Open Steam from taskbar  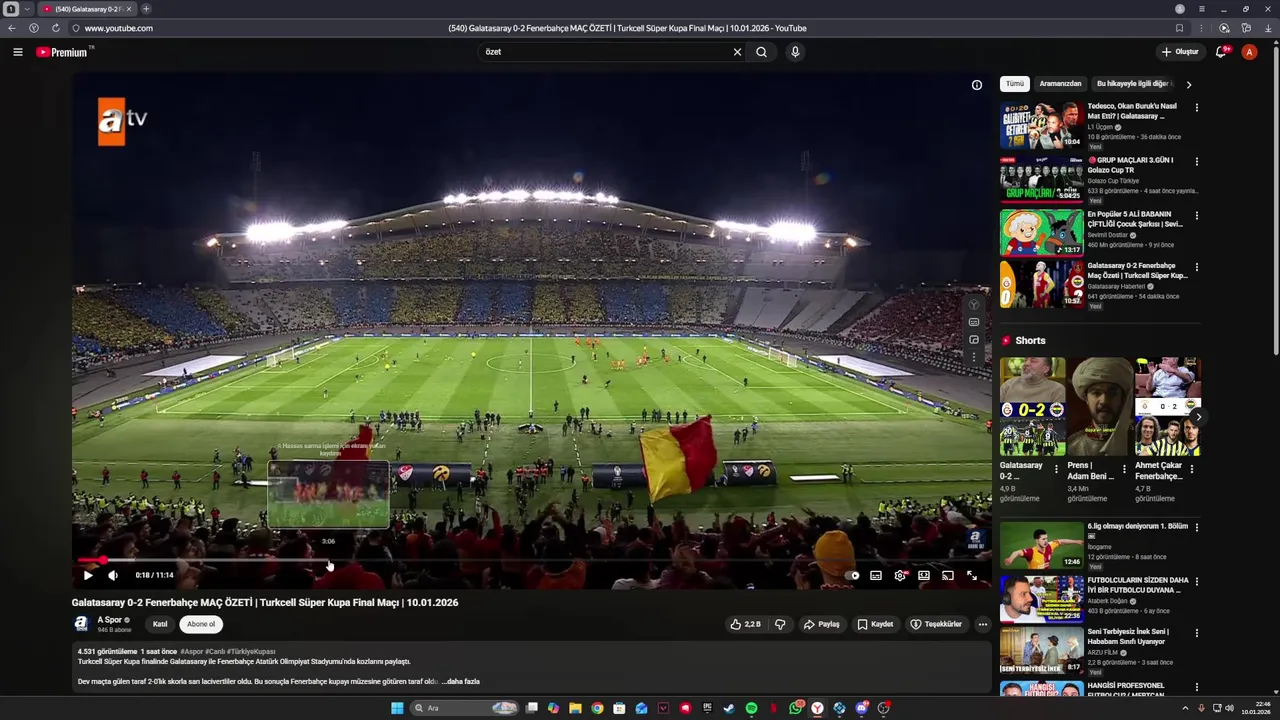coord(729,708)
